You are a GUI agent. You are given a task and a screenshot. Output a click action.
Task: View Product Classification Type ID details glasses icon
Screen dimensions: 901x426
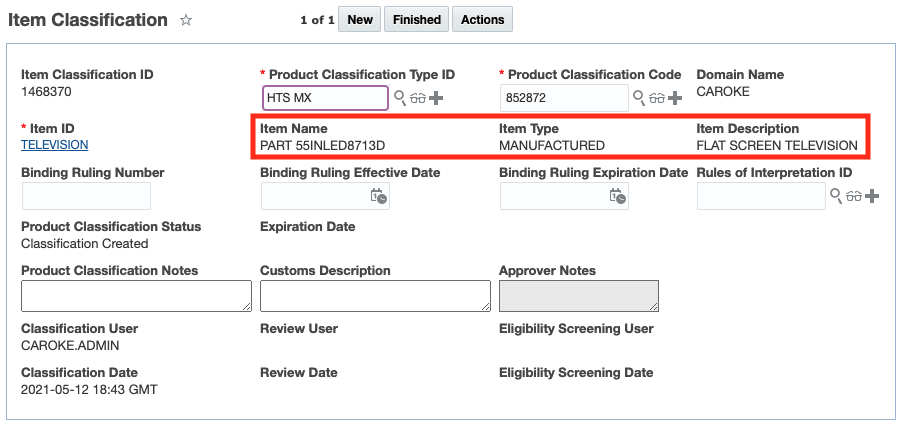[x=418, y=98]
